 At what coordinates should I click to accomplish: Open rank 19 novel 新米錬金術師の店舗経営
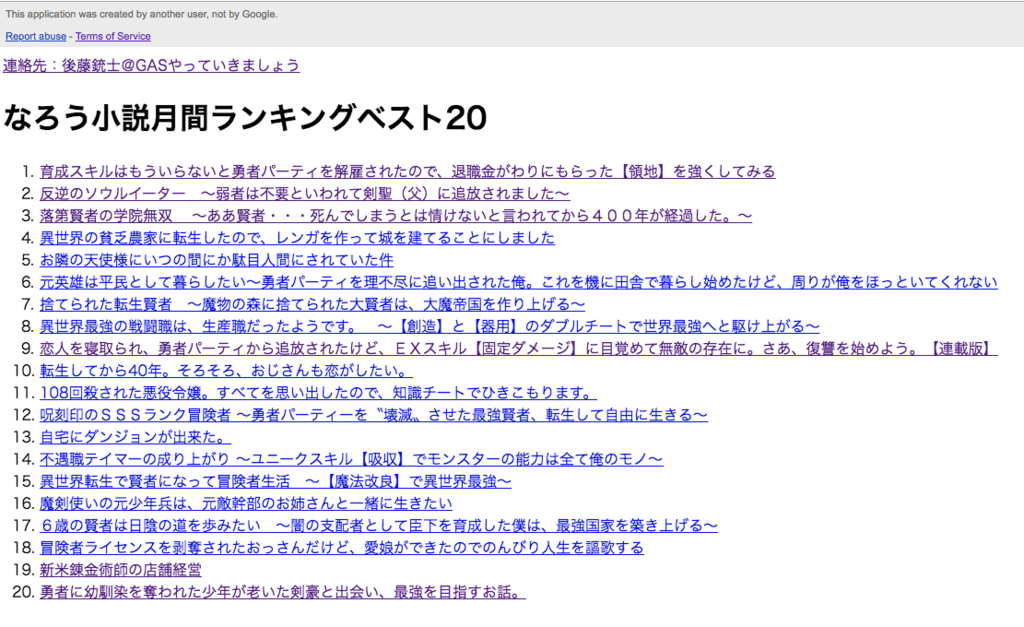[120, 570]
